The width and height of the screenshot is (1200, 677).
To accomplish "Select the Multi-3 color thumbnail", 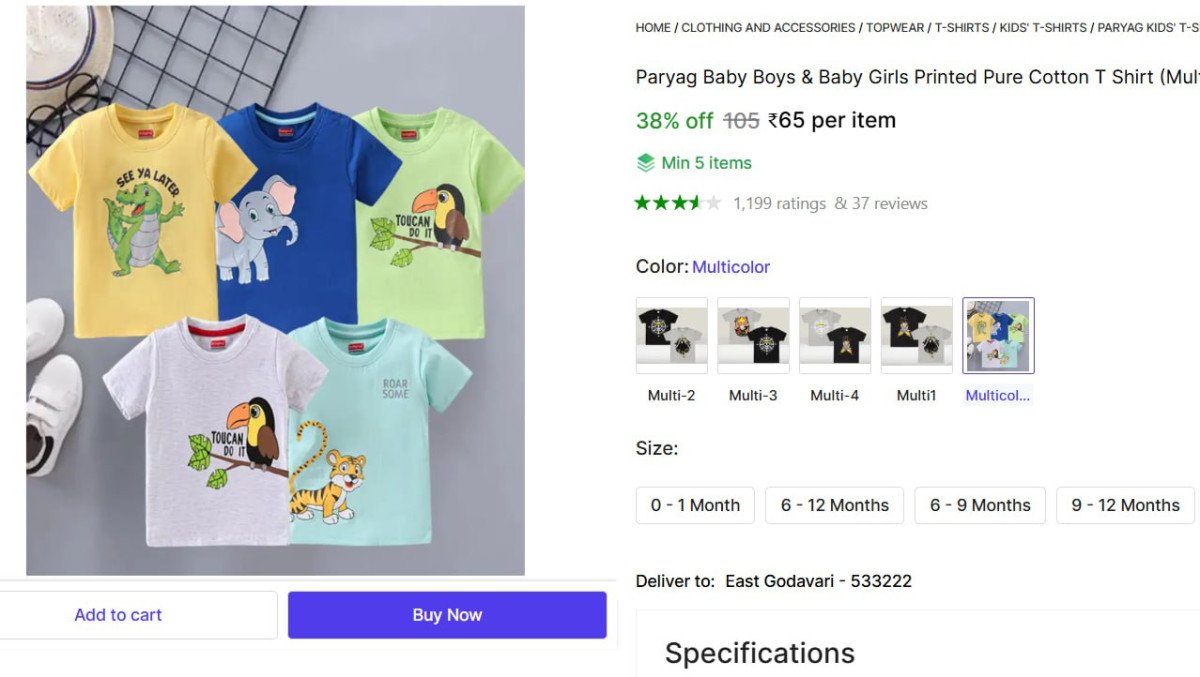I will coord(753,335).
